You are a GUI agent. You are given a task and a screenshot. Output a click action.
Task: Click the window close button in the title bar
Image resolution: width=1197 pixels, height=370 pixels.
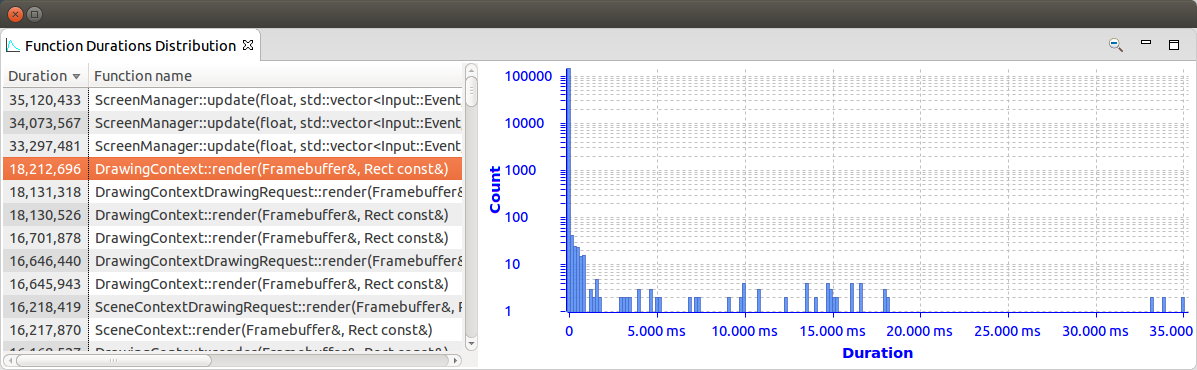(x=15, y=14)
